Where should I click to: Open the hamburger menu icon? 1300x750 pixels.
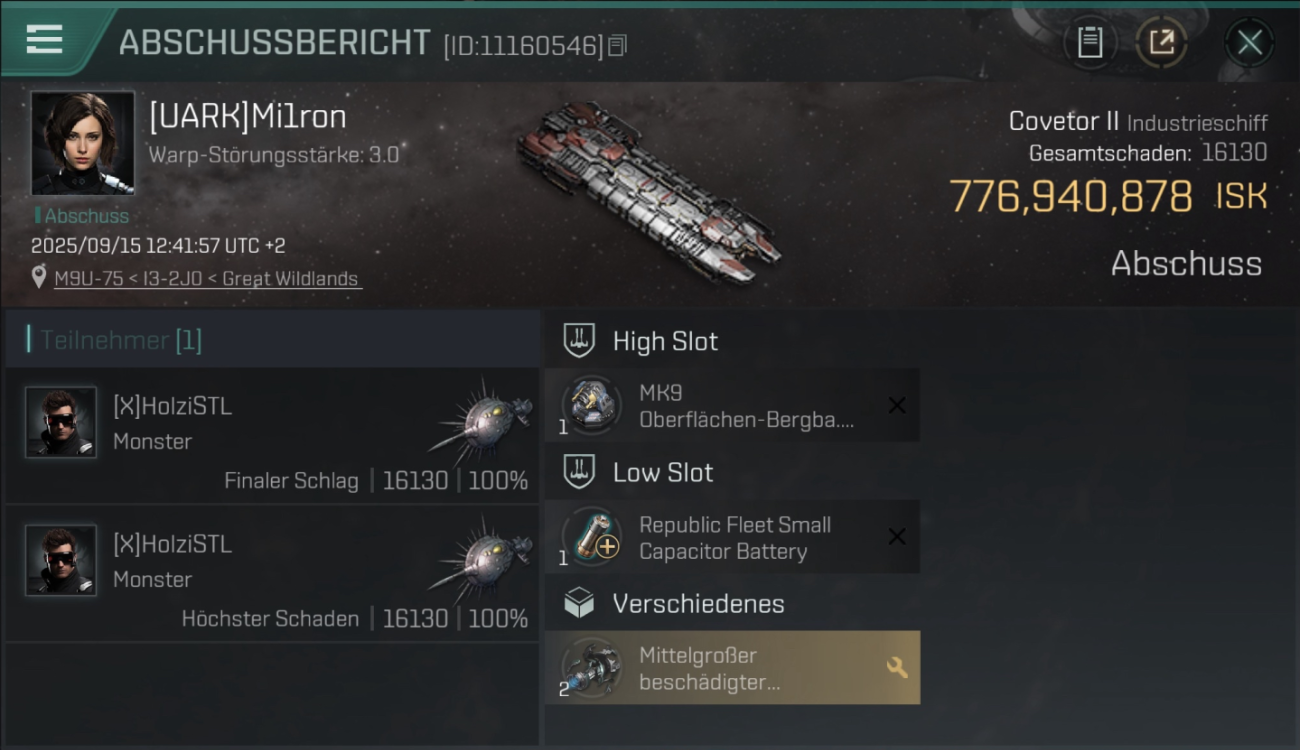[45, 39]
